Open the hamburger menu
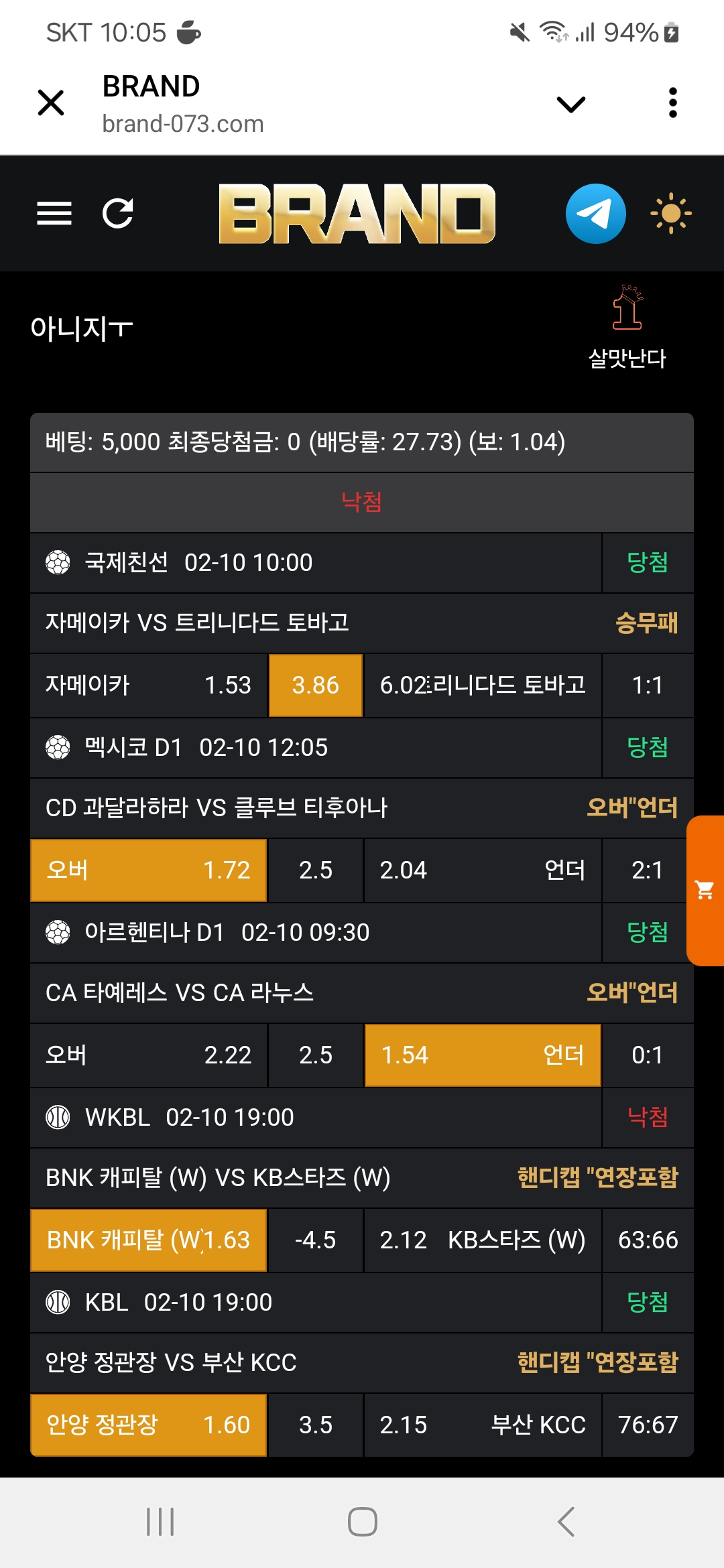Screen dimensions: 724x1568 click(54, 214)
